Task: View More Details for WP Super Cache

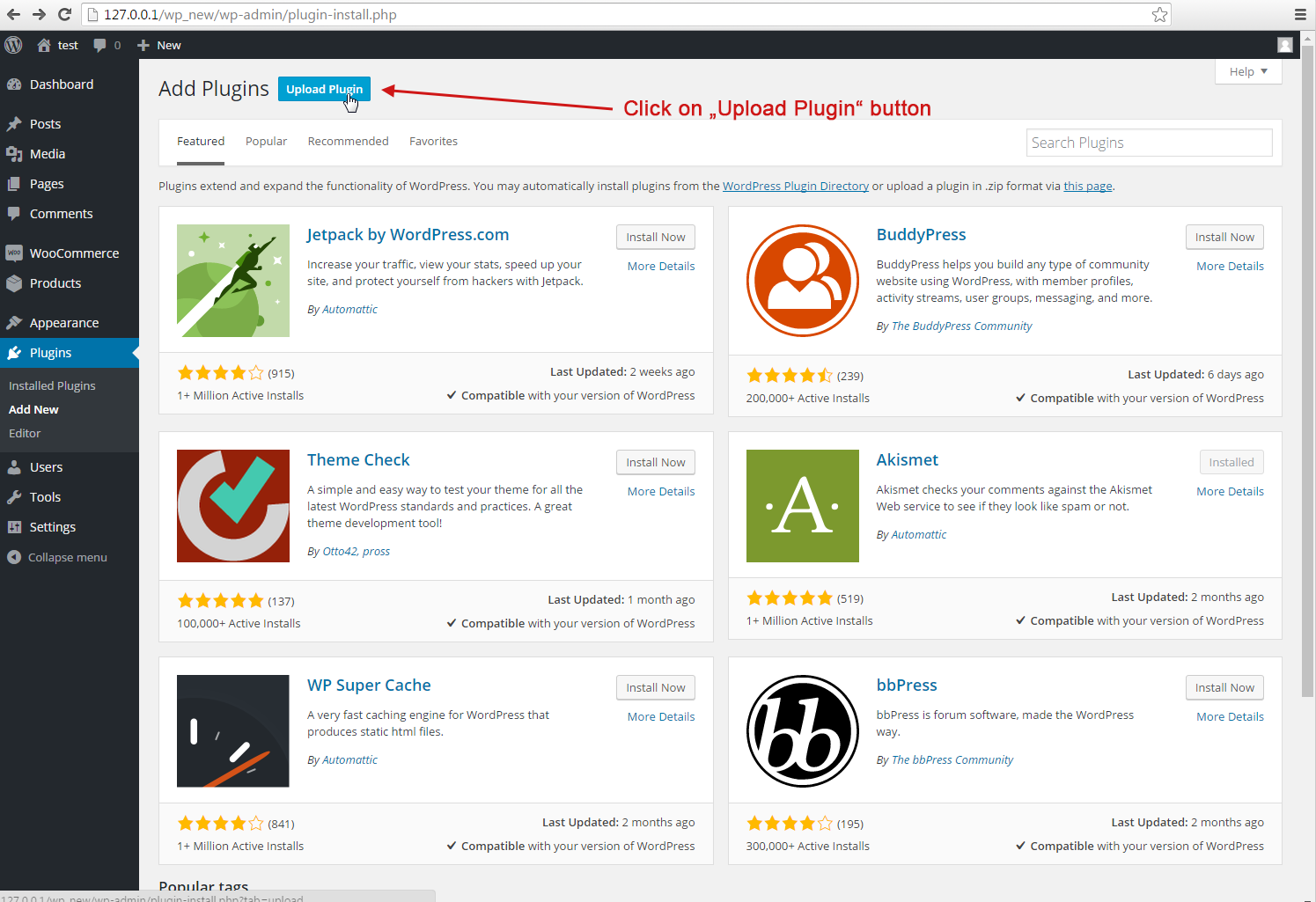Action: pos(661,716)
